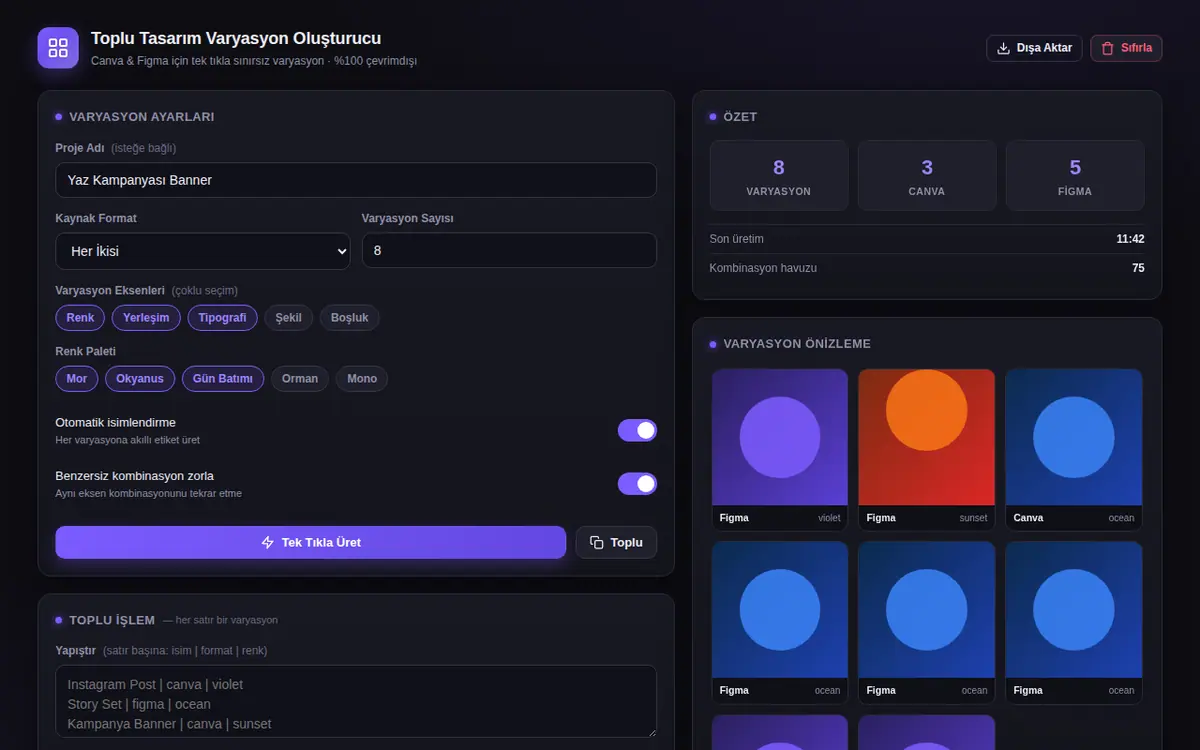This screenshot has height=750, width=1200.
Task: Open the Canva ocean variation thumbnail
Action: pyautogui.click(x=1074, y=449)
